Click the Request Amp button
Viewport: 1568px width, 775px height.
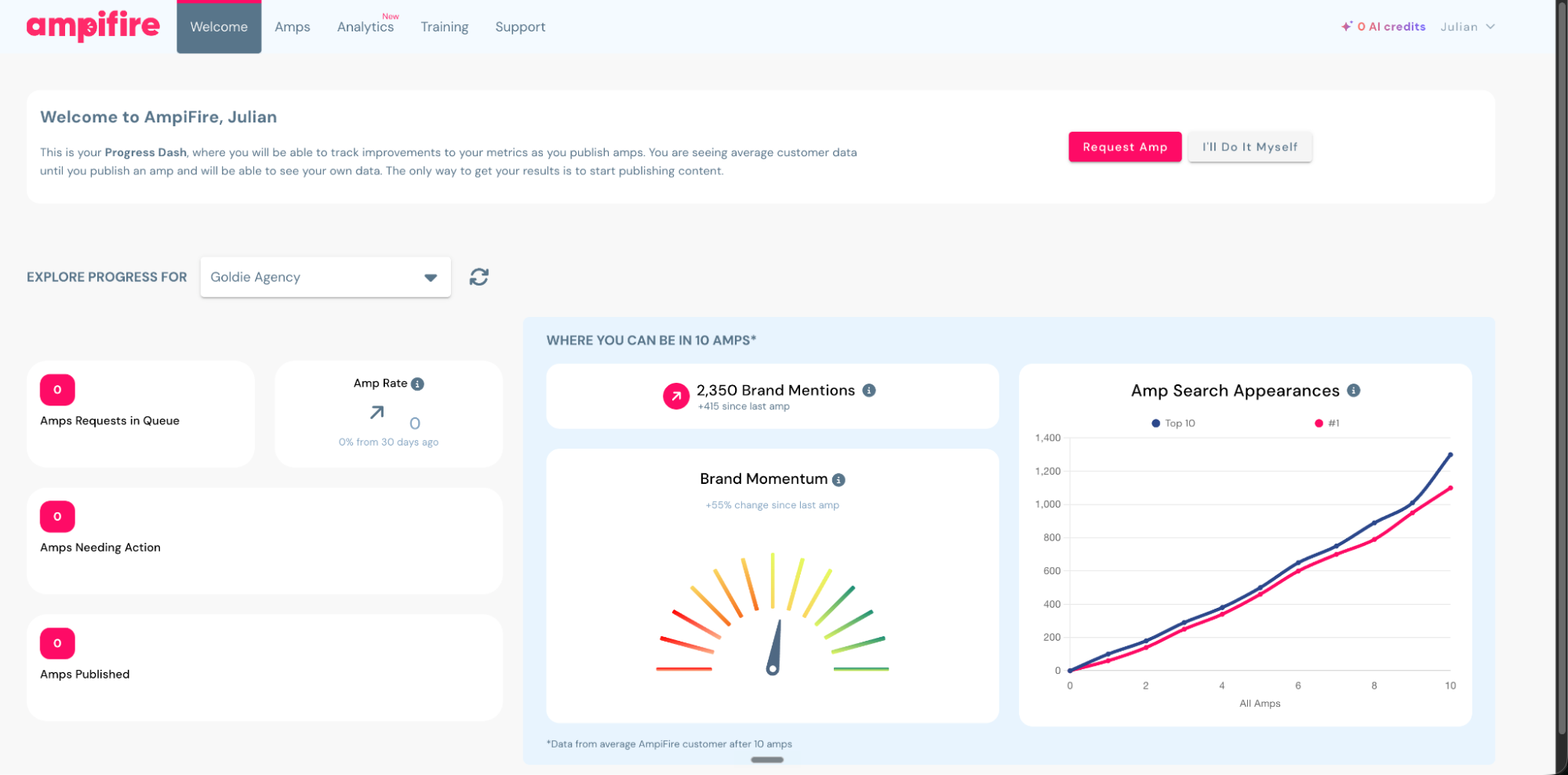tap(1125, 147)
